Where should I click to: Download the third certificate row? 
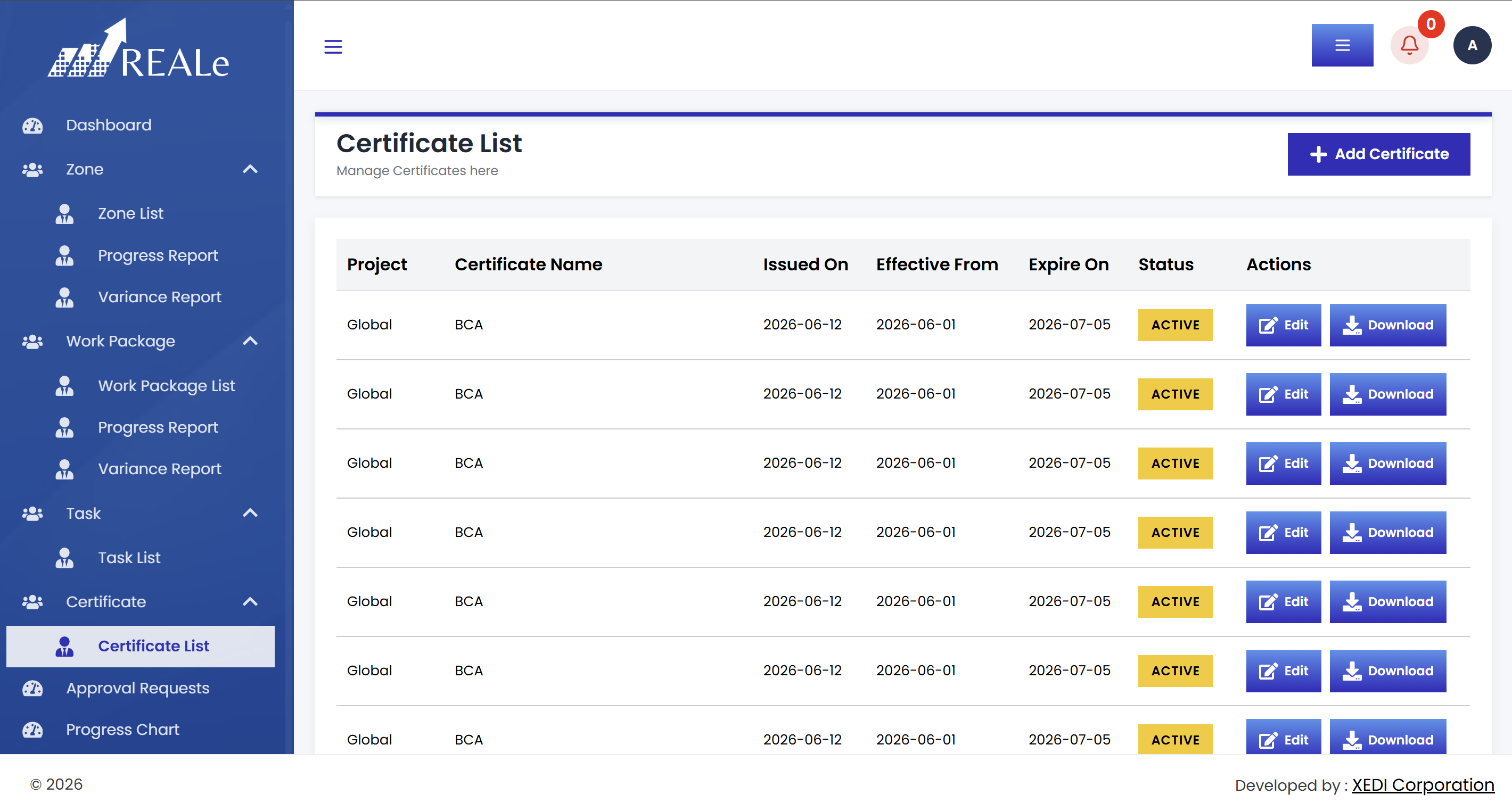(x=1387, y=464)
